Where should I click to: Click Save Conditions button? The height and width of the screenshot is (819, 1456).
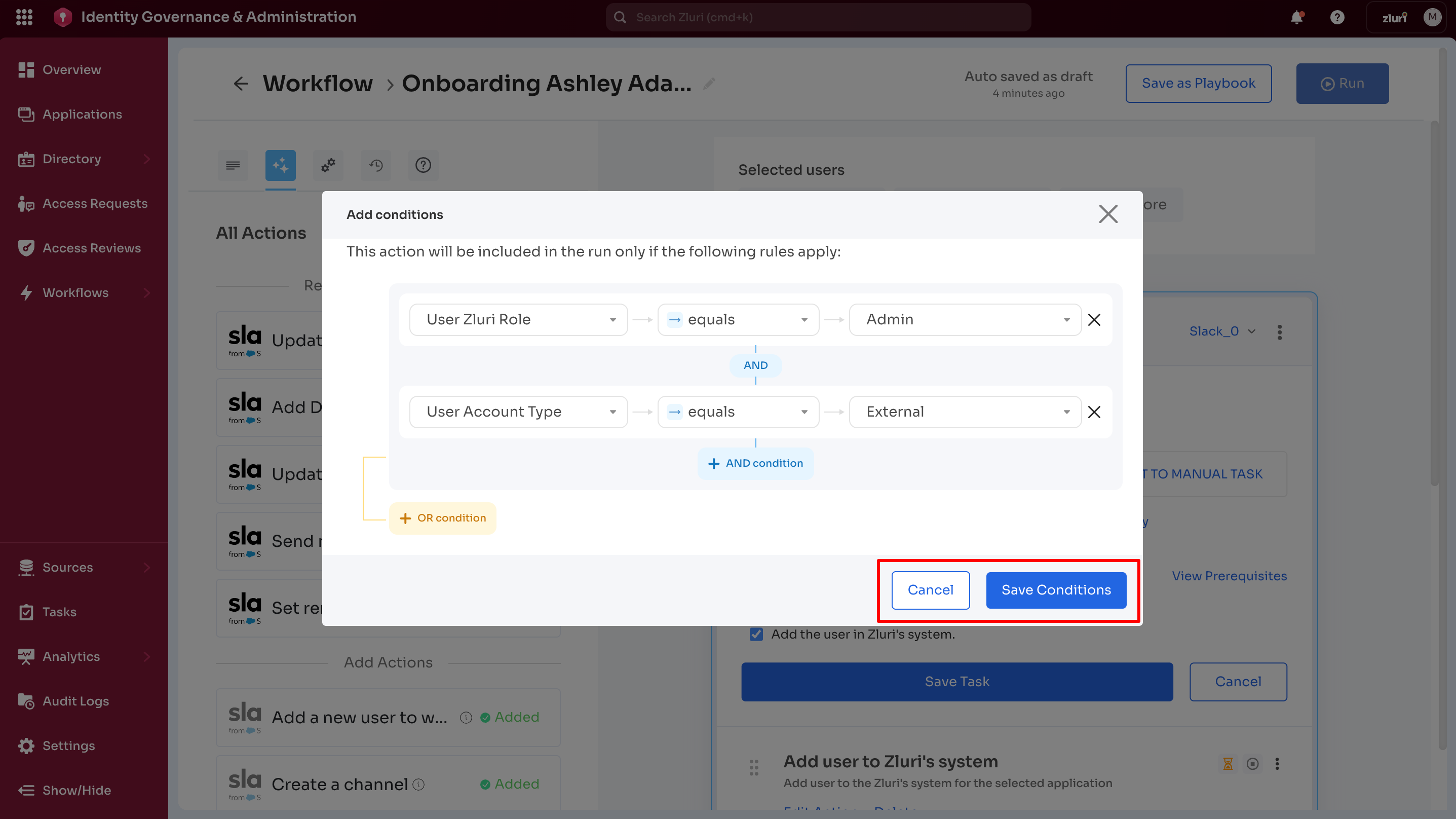point(1055,590)
